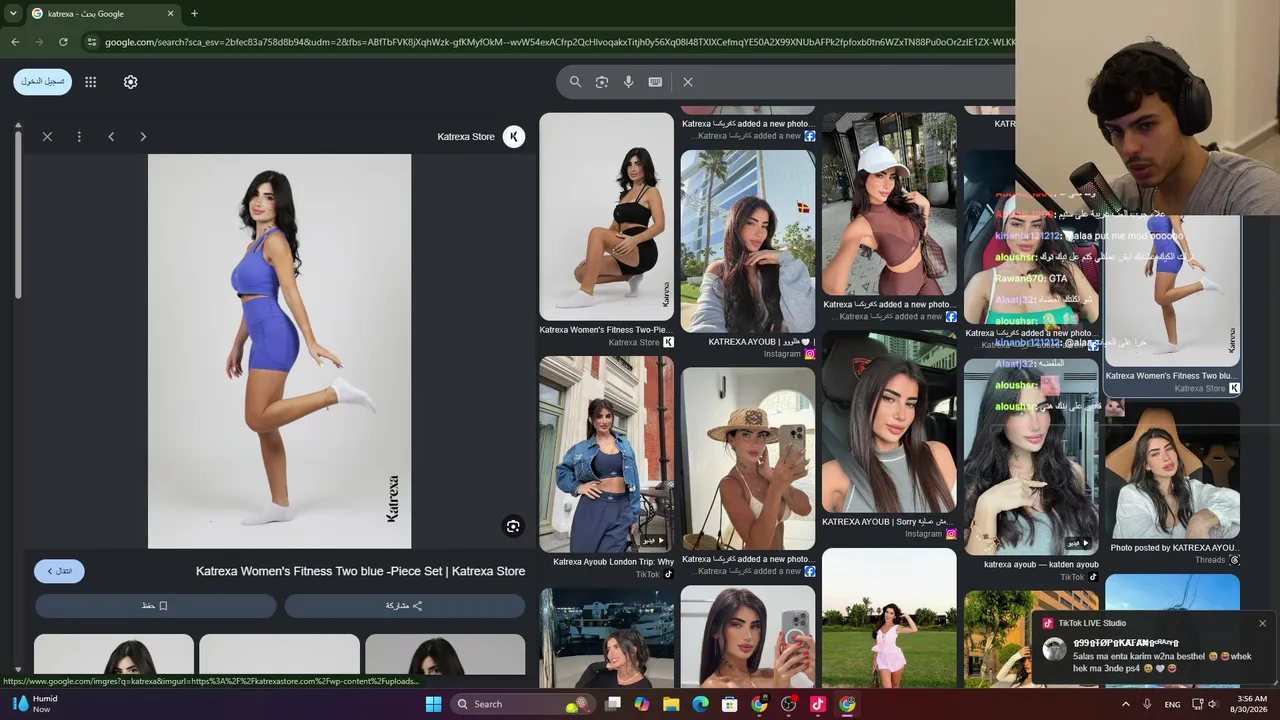Image resolution: width=1280 pixels, height=720 pixels.
Task: Click the blue visit-site button with chevron
Action: pos(59,571)
